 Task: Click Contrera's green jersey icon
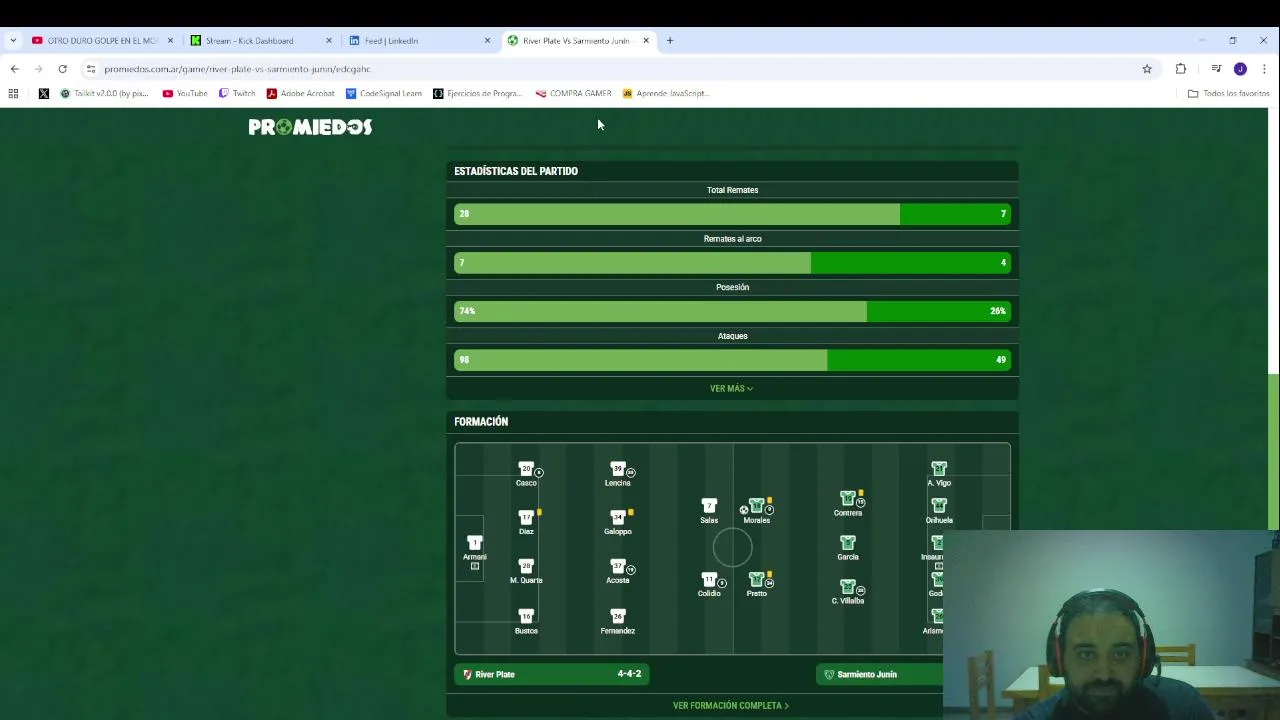[x=848, y=498]
